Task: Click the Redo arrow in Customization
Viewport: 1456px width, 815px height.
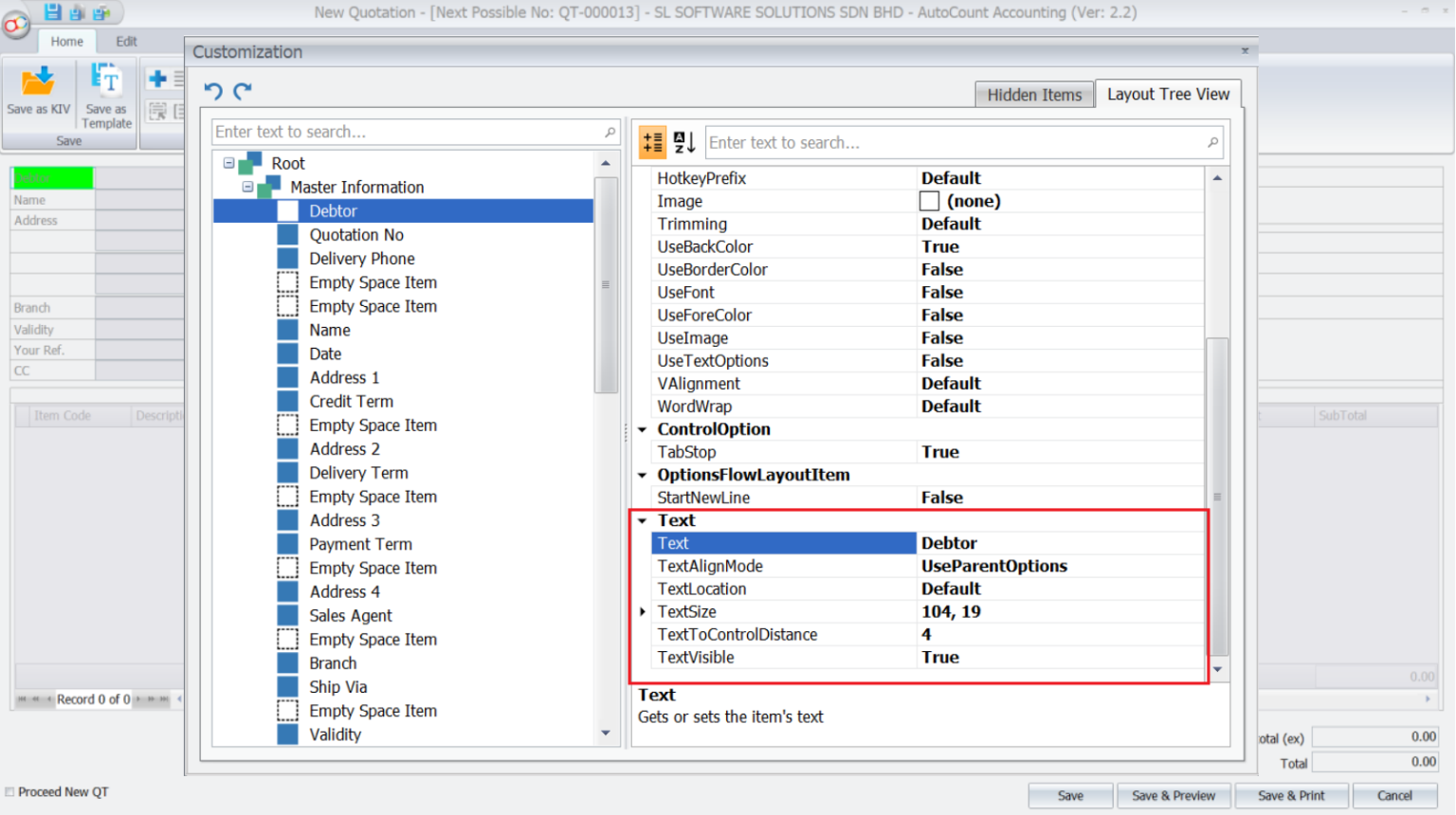Action: coord(243,91)
